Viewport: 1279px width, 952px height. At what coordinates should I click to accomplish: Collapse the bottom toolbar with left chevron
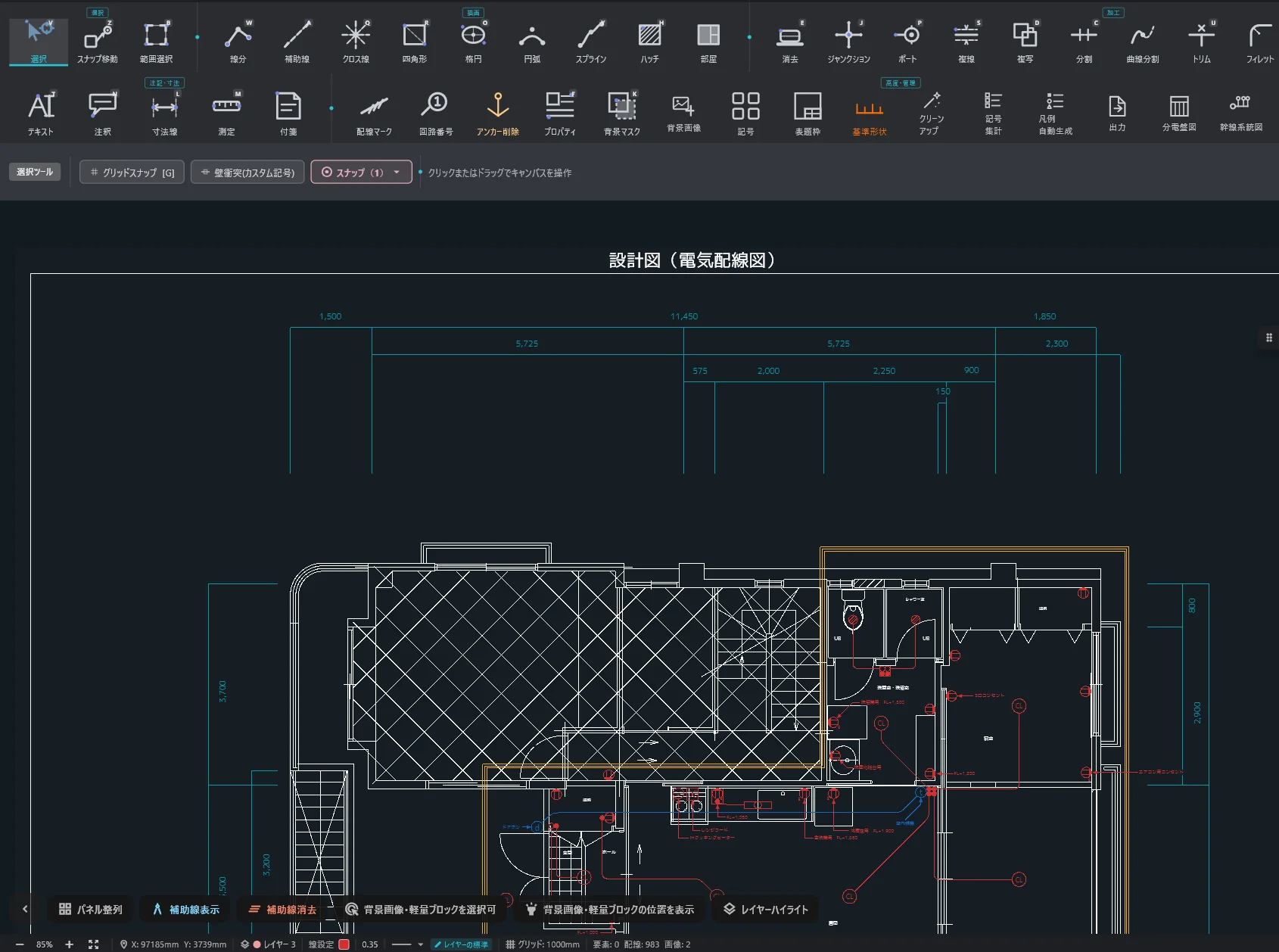tap(25, 909)
